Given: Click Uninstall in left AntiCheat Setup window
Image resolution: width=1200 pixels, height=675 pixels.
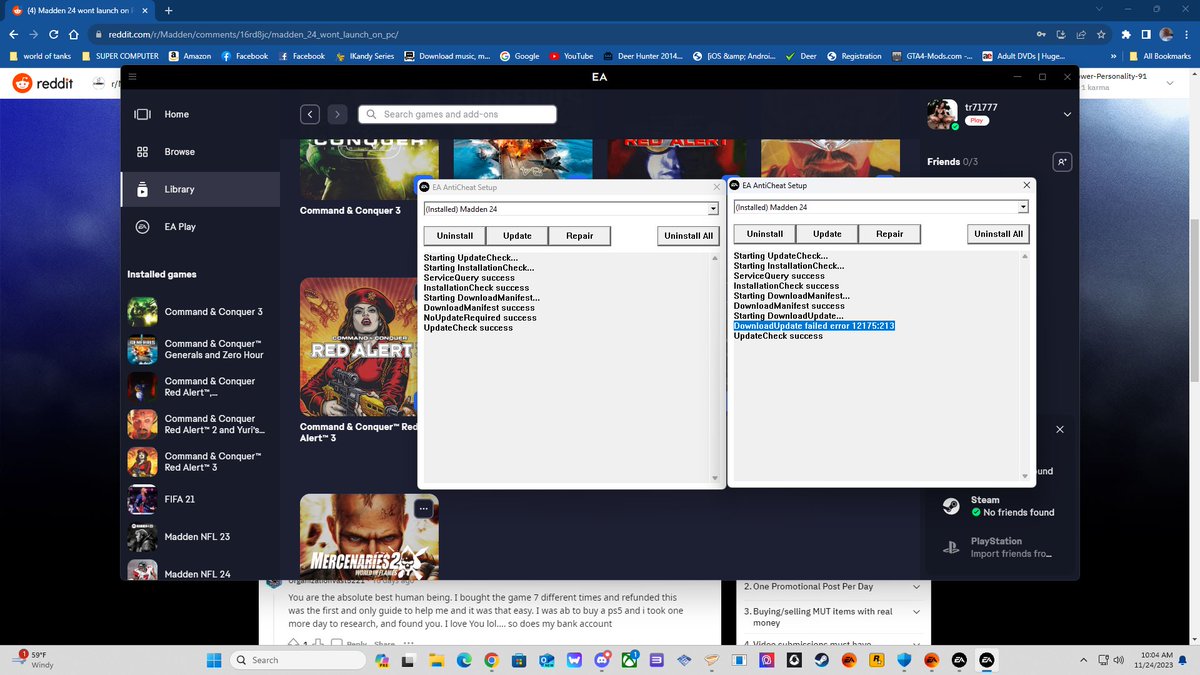Looking at the screenshot, I should pyautogui.click(x=455, y=235).
